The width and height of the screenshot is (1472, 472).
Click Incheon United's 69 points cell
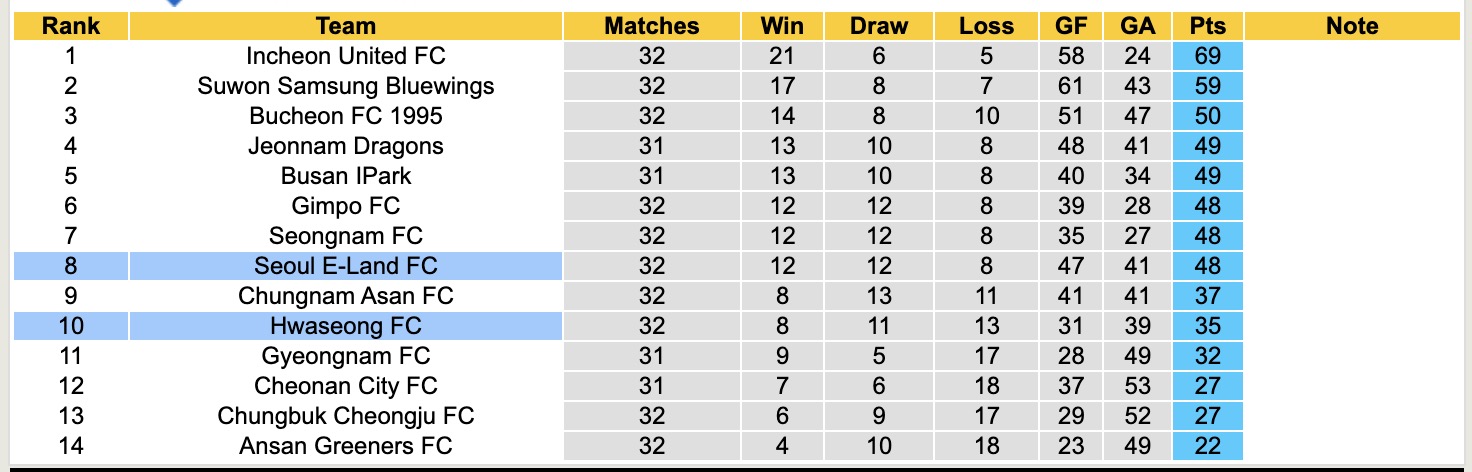pyautogui.click(x=1208, y=56)
